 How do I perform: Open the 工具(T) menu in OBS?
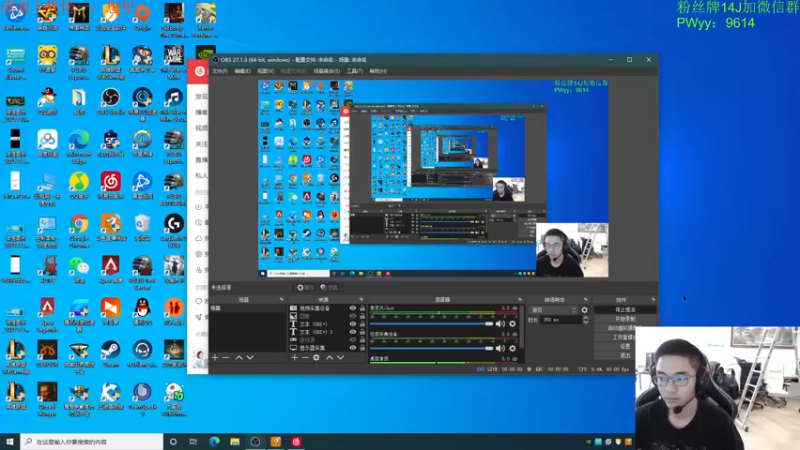(x=354, y=71)
